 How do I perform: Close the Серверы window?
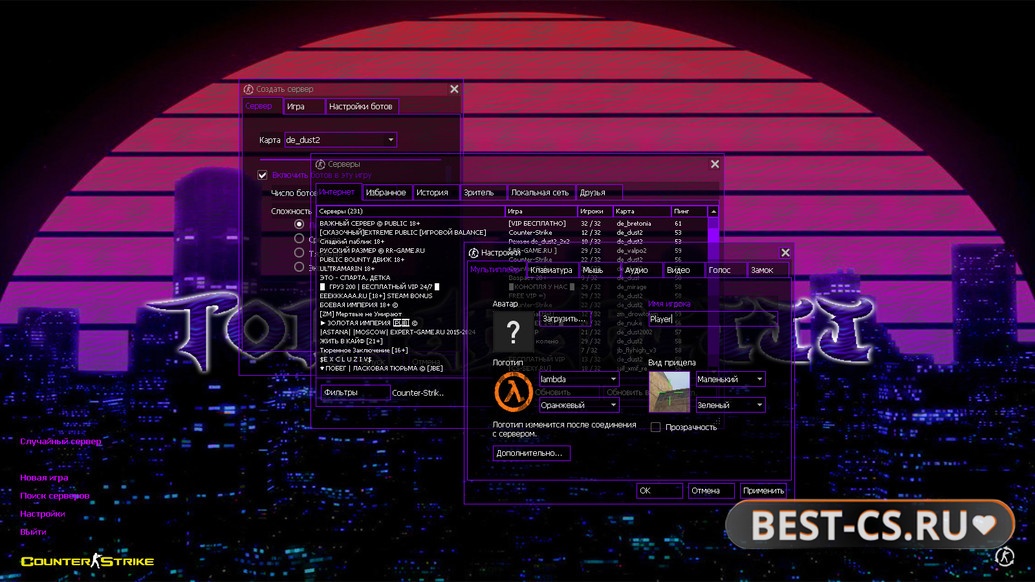click(715, 164)
